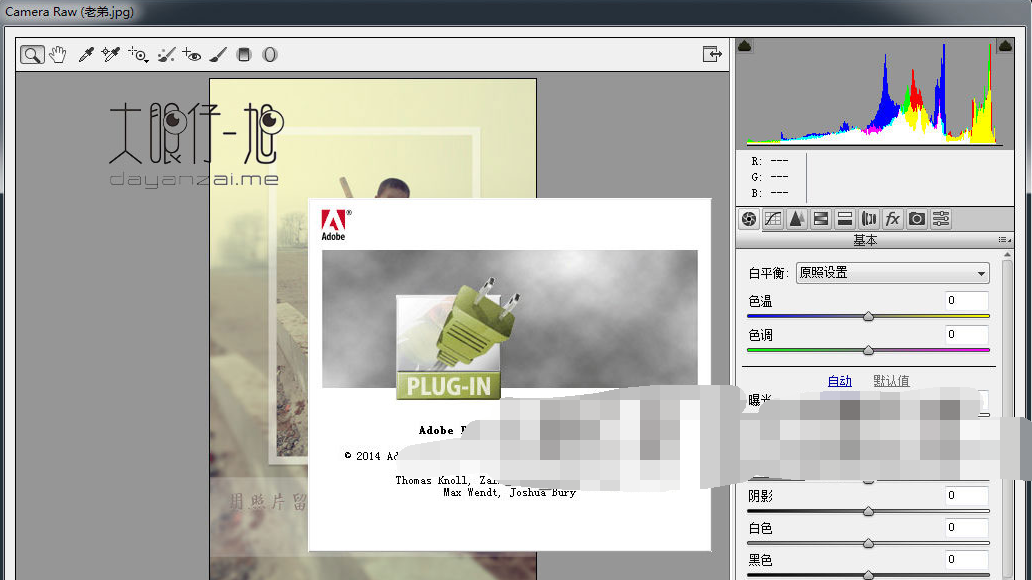Image resolution: width=1032 pixels, height=580 pixels.
Task: Click the 'B: ---' readout
Action: click(769, 193)
